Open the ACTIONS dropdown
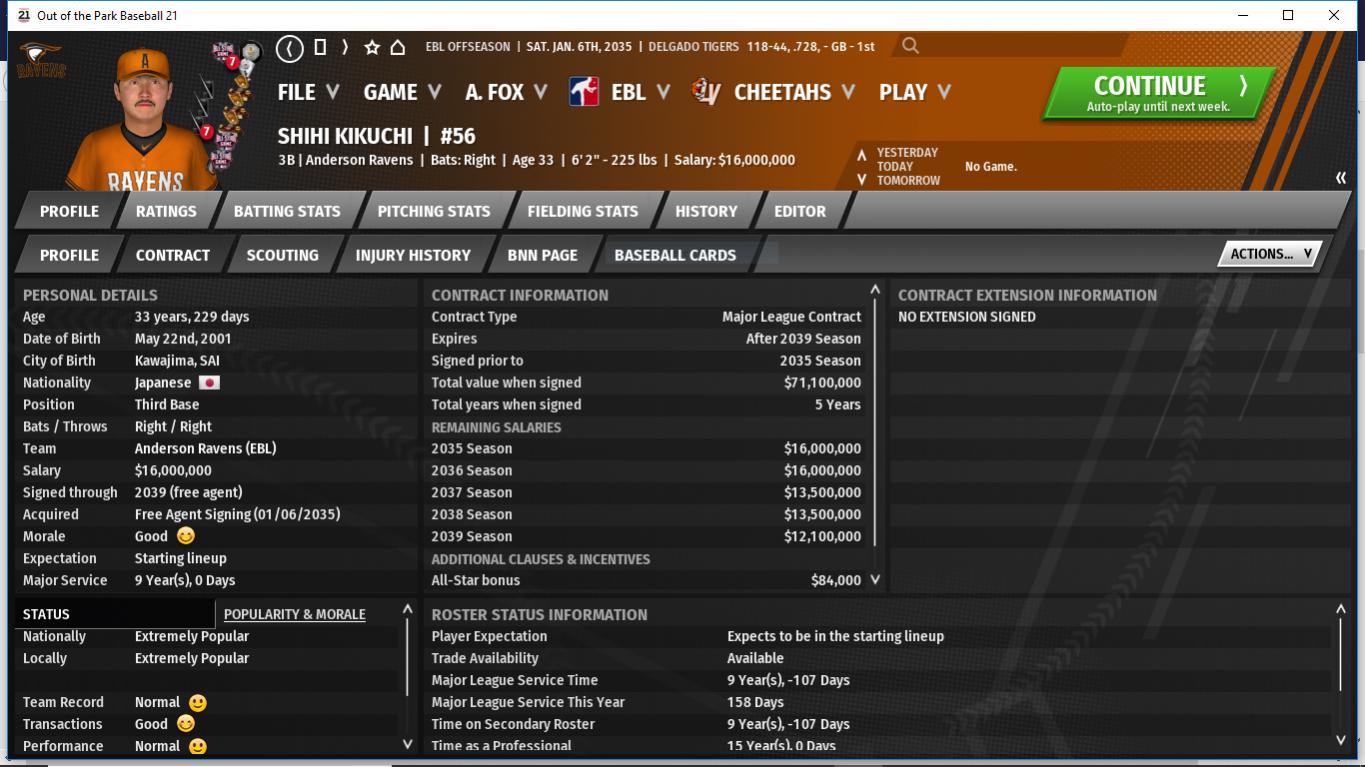The height and width of the screenshot is (767, 1365). tap(1269, 254)
